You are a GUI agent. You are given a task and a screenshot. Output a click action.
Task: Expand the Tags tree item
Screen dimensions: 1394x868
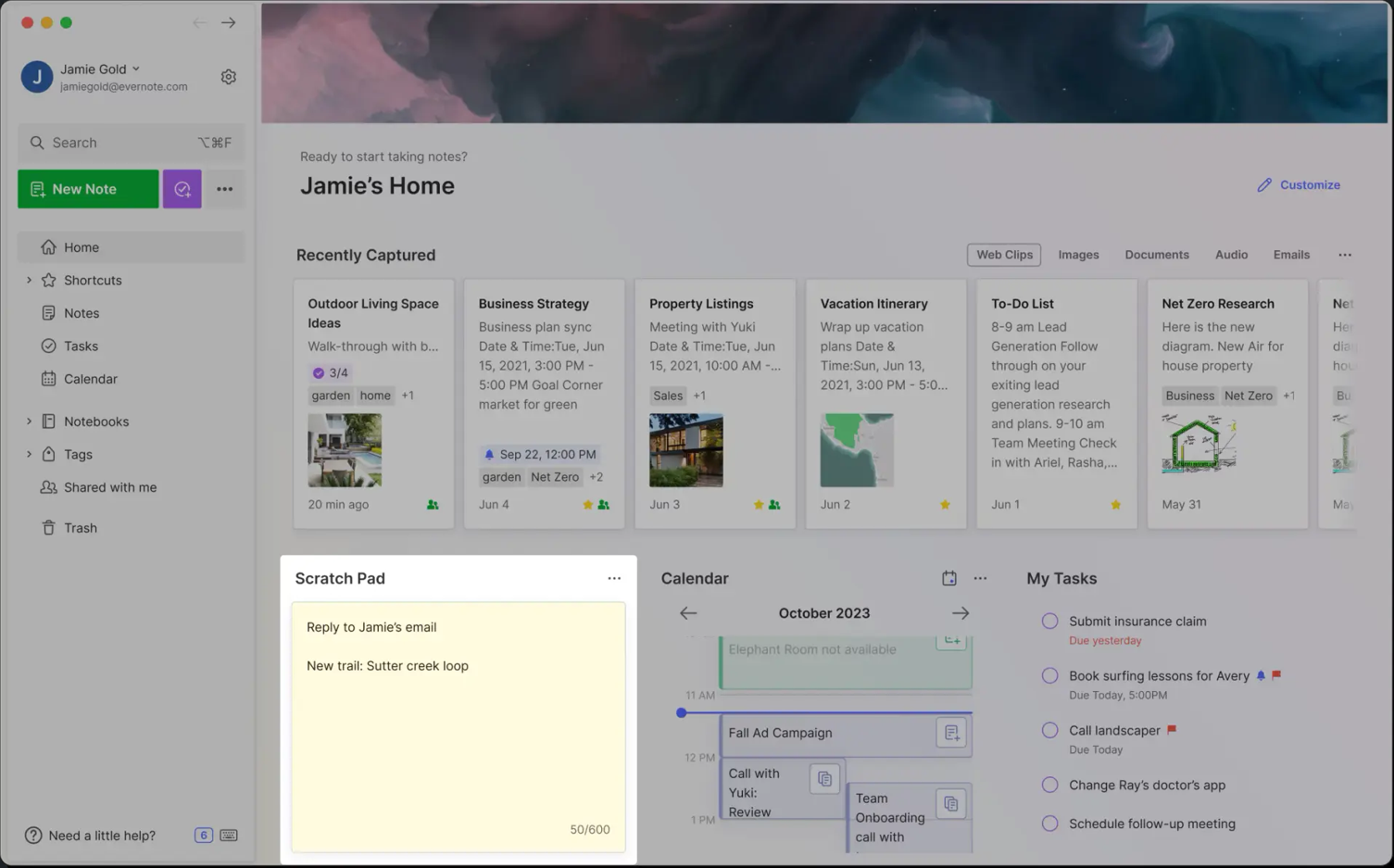point(29,454)
